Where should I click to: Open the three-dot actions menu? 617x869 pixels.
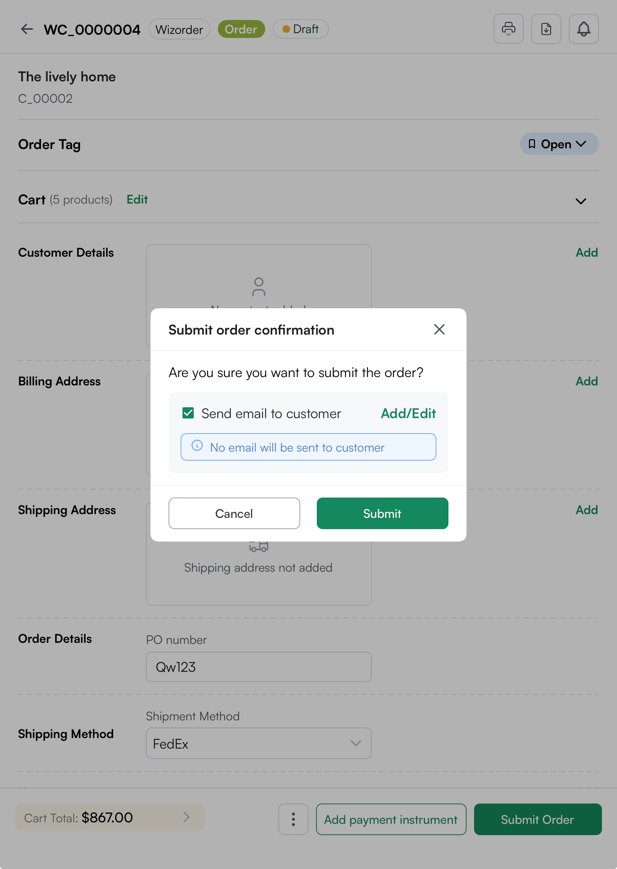click(x=293, y=819)
